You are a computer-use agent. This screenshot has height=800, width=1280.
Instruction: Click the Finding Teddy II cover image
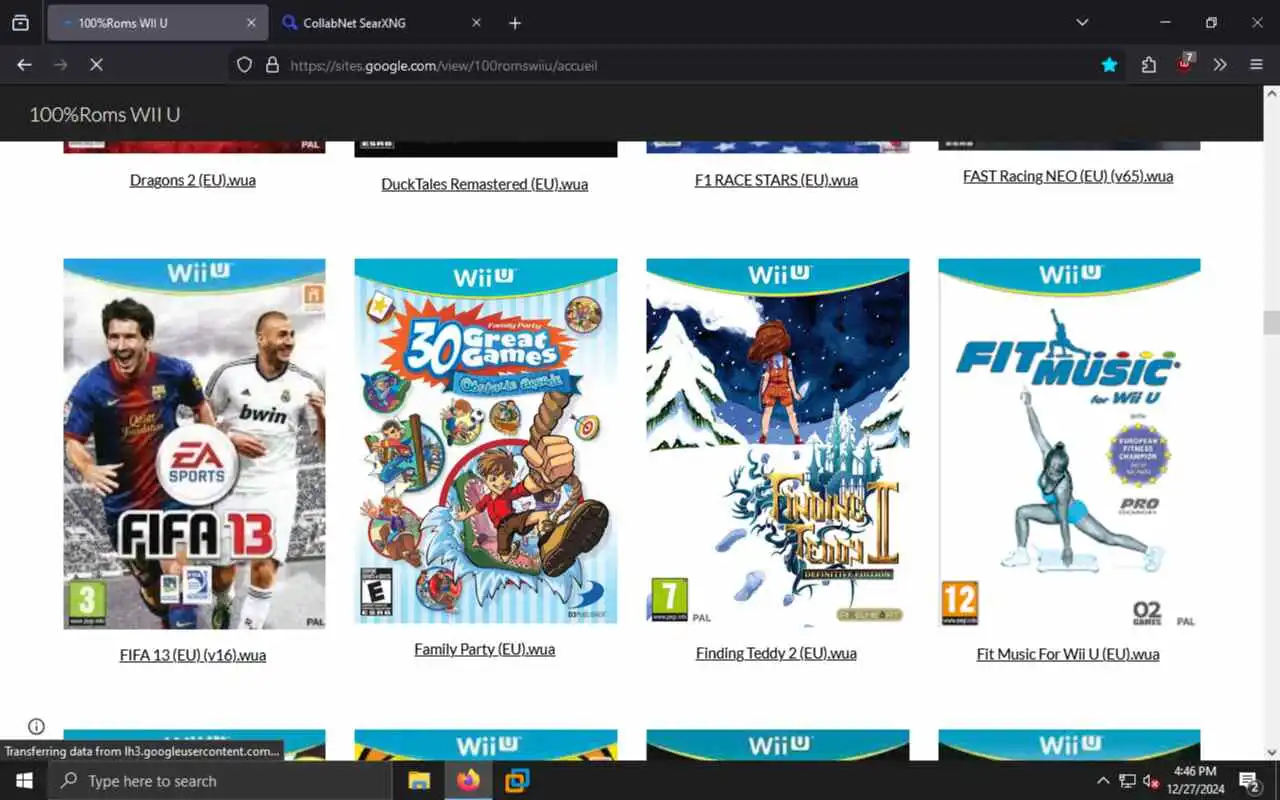778,443
